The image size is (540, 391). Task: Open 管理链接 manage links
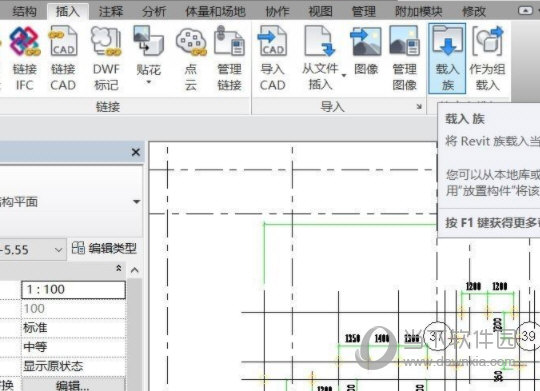click(x=229, y=59)
